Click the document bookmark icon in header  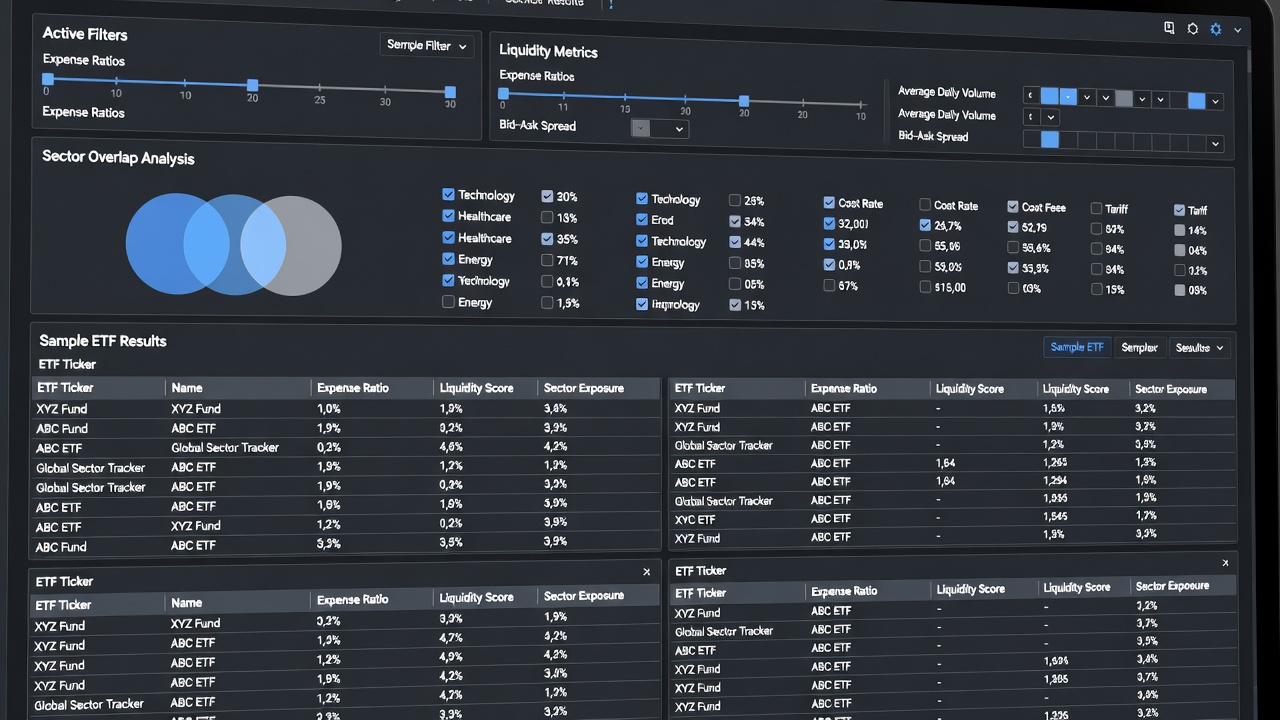[x=1169, y=28]
